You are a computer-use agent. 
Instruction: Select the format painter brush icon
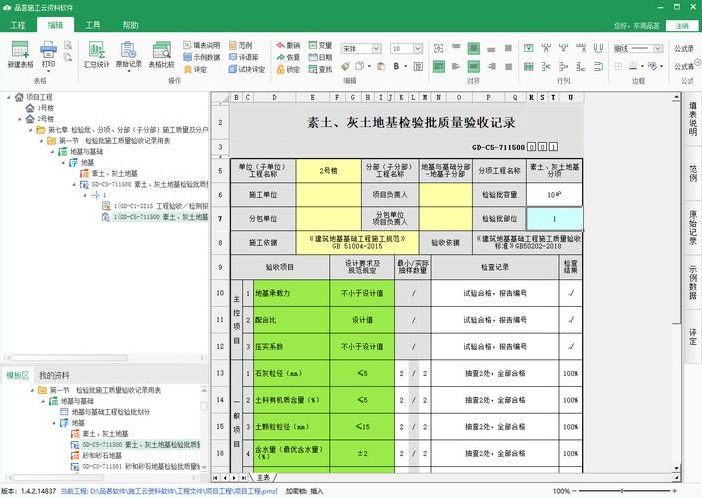click(x=345, y=66)
